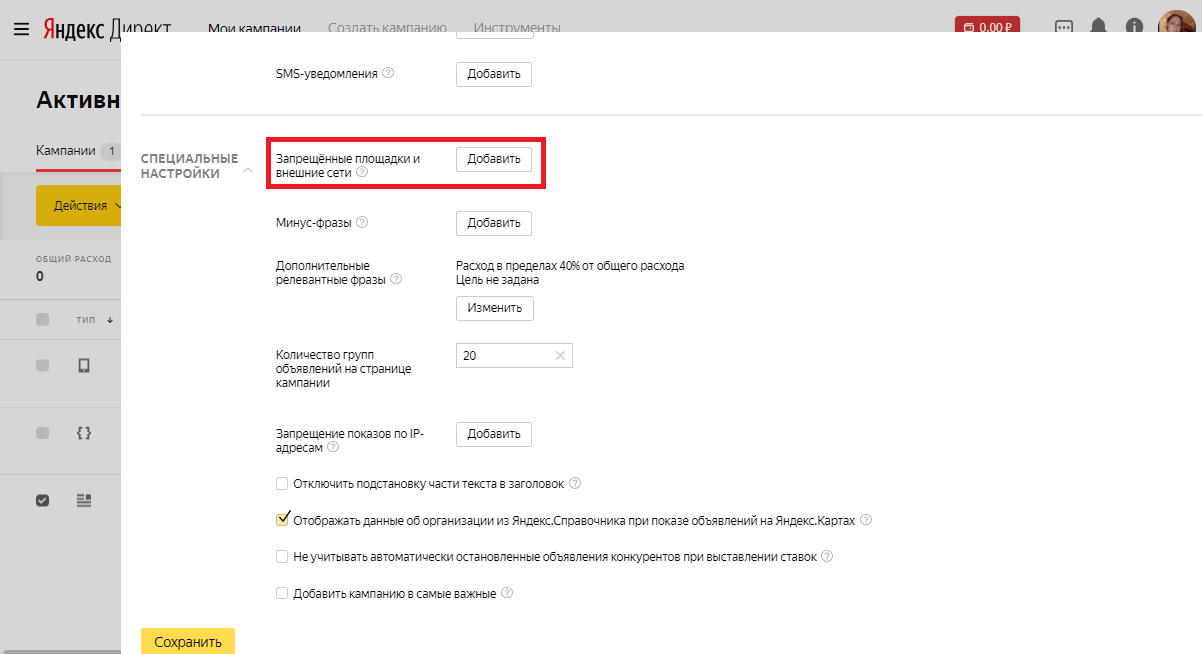Sort by the Тип column arrow
This screenshot has width=1202, height=654.
109,320
